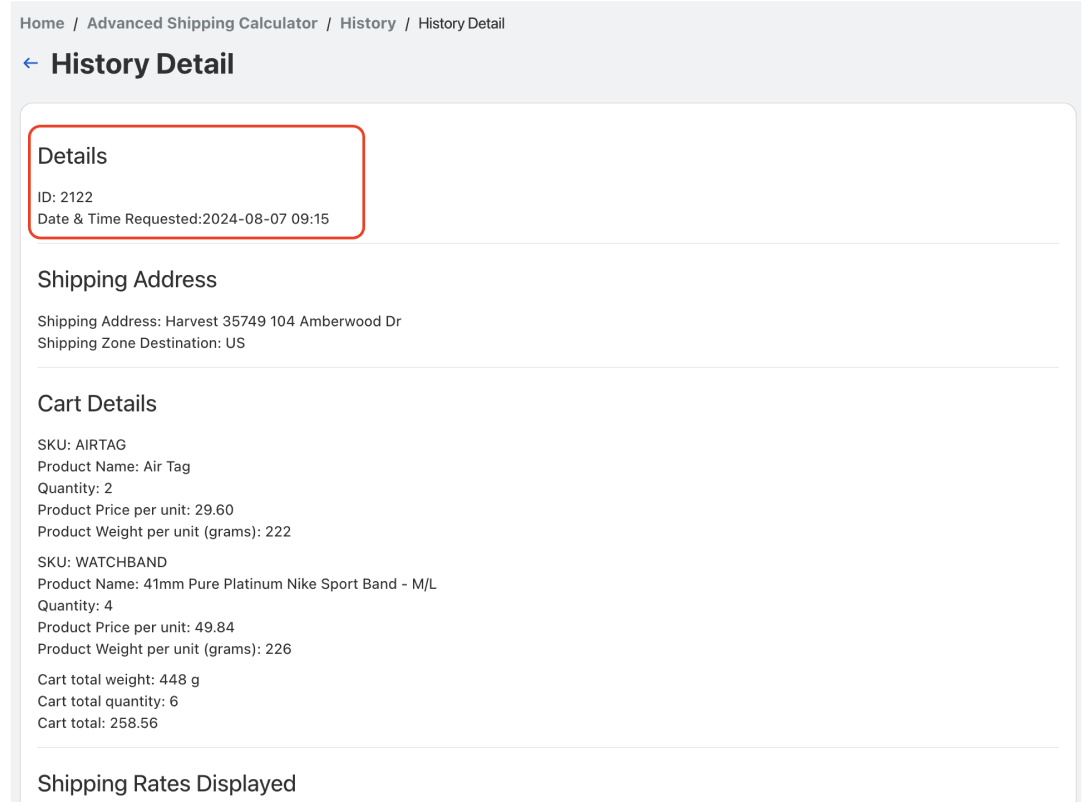The width and height of the screenshot is (1092, 802).
Task: Select the ID: 2122 line
Action: [x=65, y=197]
